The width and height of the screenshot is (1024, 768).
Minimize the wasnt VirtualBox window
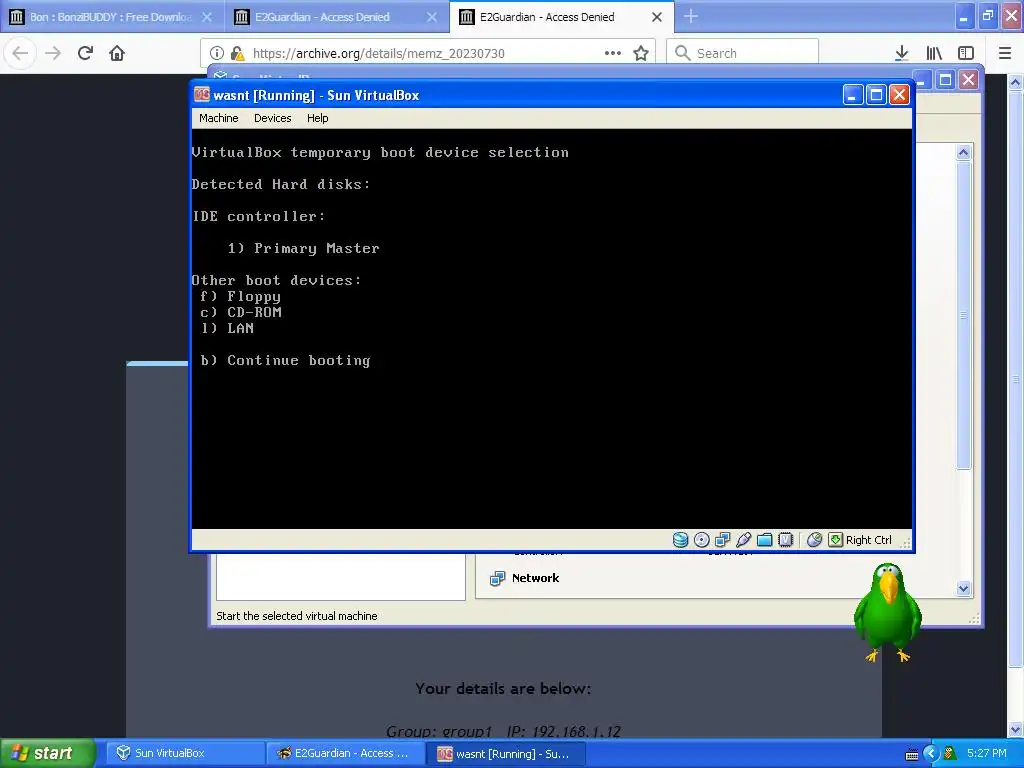click(852, 95)
